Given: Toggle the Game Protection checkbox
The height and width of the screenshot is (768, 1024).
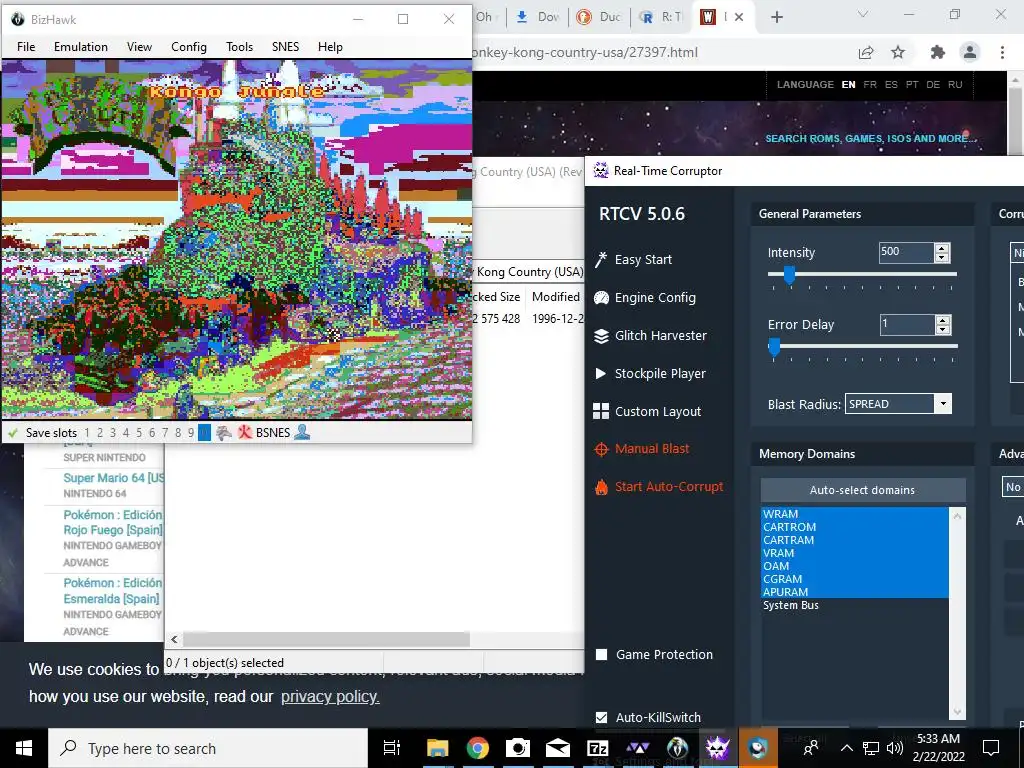Looking at the screenshot, I should click(601, 654).
